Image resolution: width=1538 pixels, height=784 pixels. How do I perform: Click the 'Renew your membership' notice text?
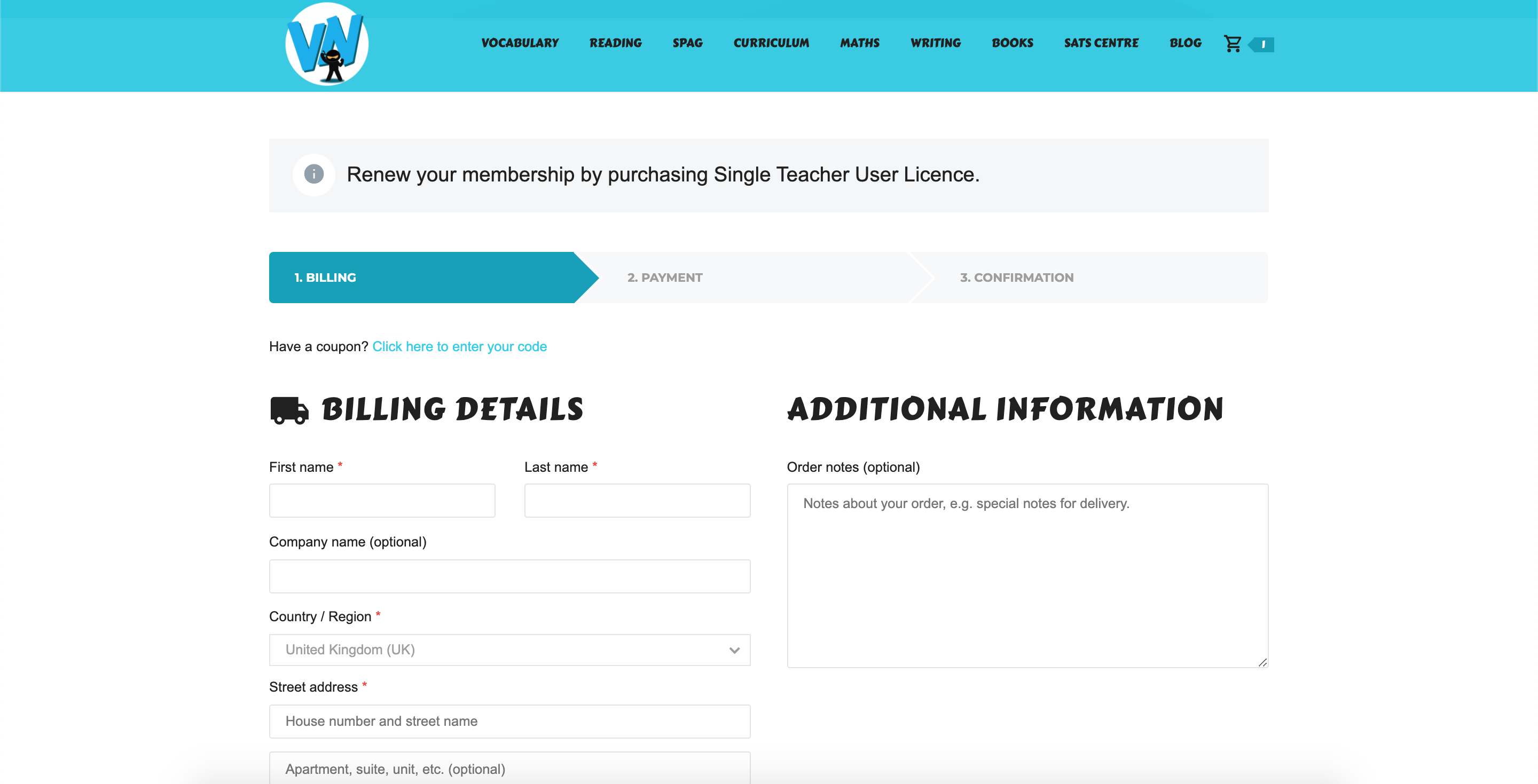tap(663, 174)
